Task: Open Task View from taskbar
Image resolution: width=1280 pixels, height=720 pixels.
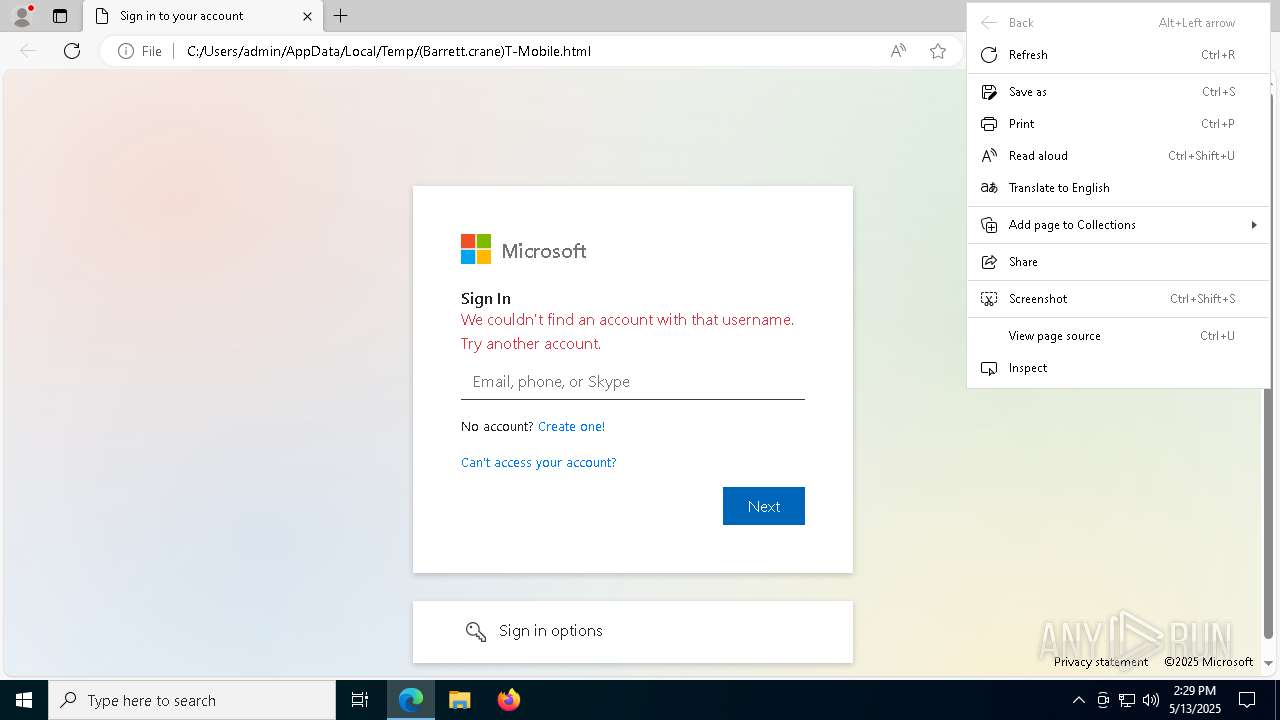Action: point(360,700)
